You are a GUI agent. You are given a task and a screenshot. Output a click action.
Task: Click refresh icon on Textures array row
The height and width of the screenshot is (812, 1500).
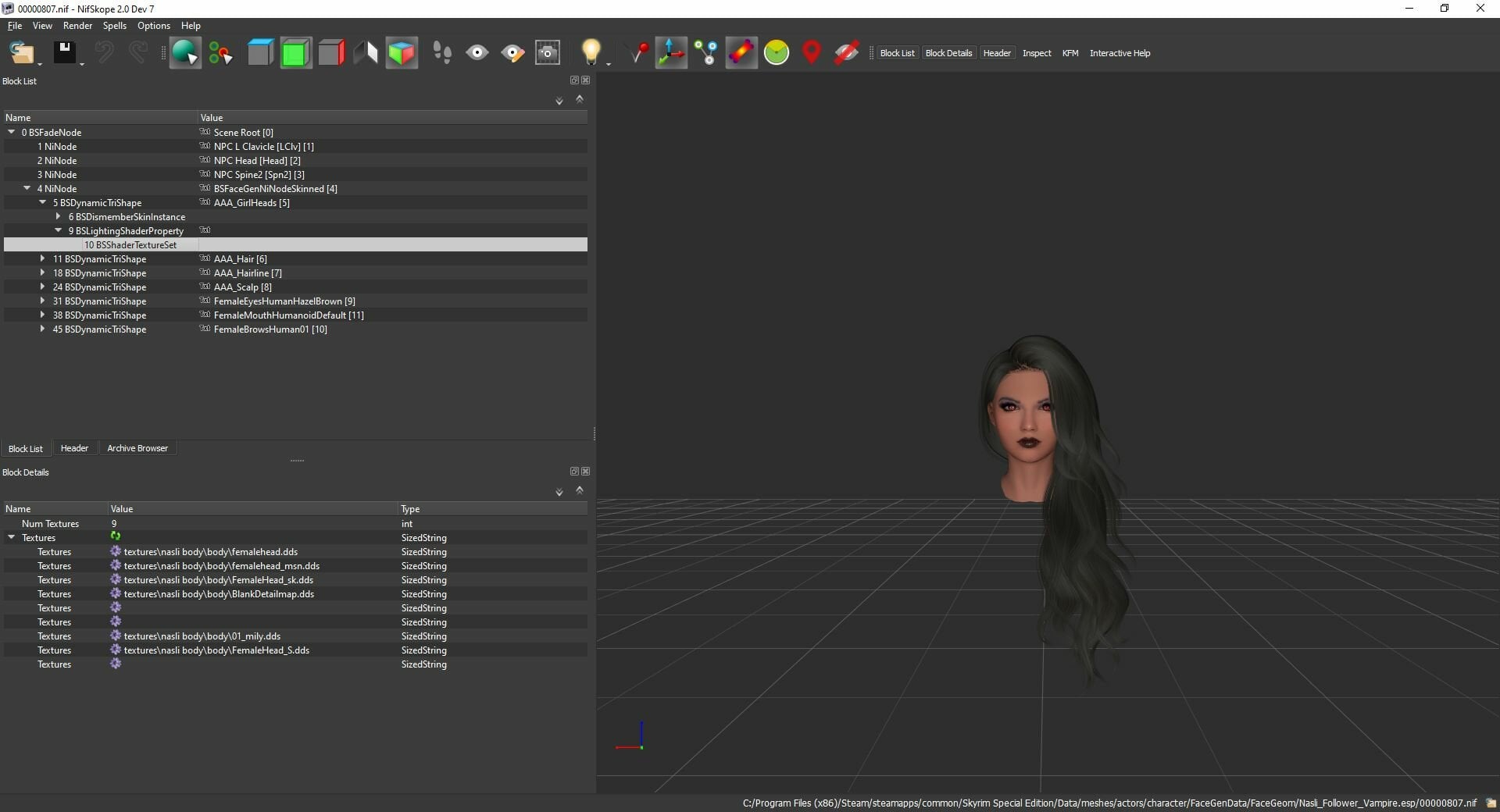pyautogui.click(x=116, y=536)
